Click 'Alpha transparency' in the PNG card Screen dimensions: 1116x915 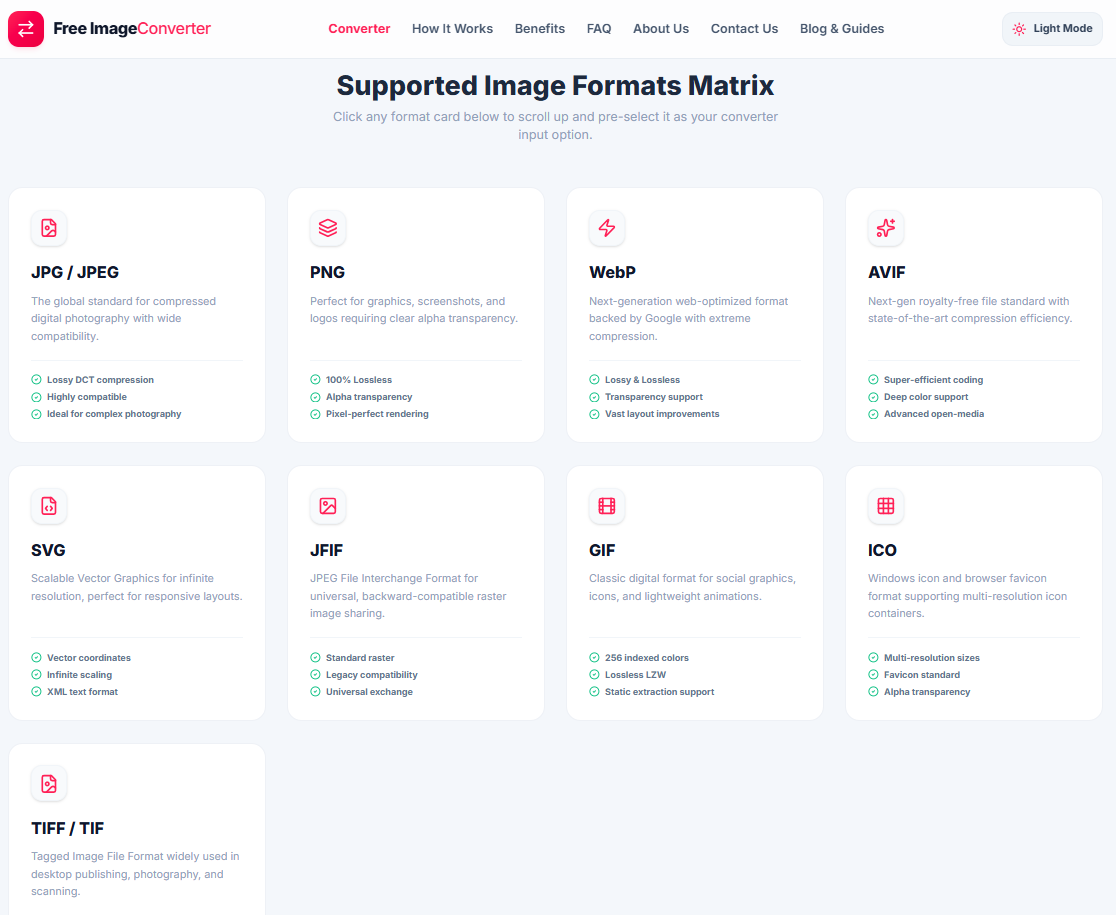pos(369,397)
